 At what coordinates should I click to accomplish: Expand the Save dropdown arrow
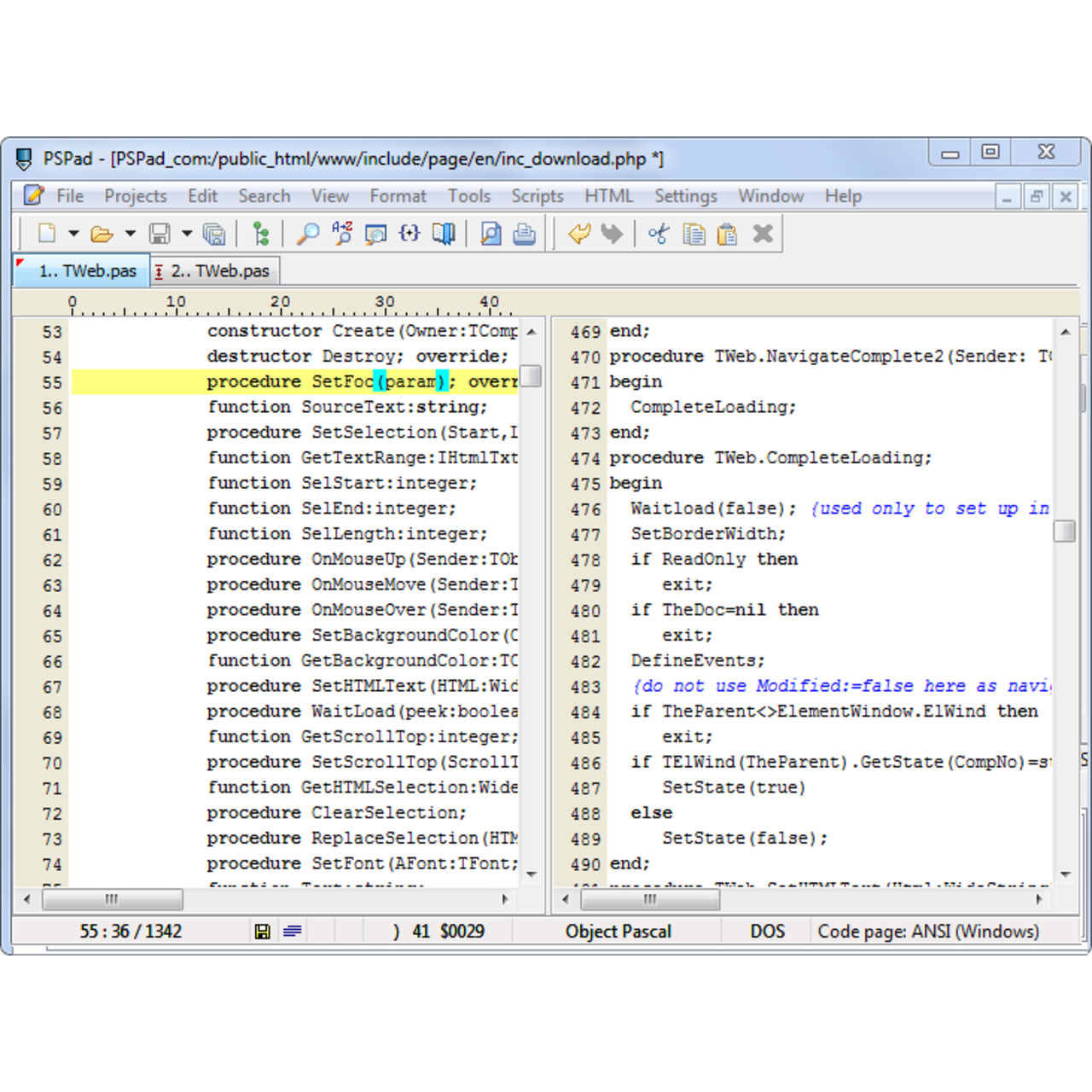(186, 234)
